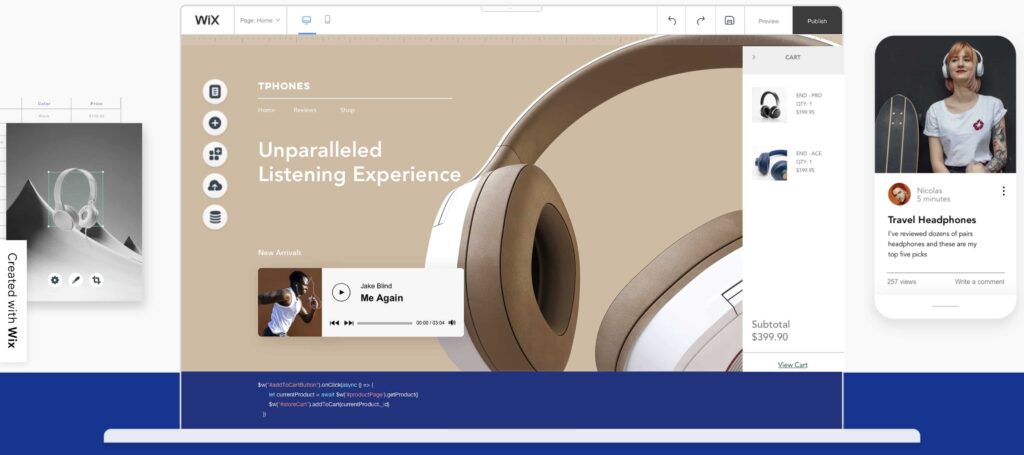
Task: Switch to mobile view icon
Action: pyautogui.click(x=327, y=20)
